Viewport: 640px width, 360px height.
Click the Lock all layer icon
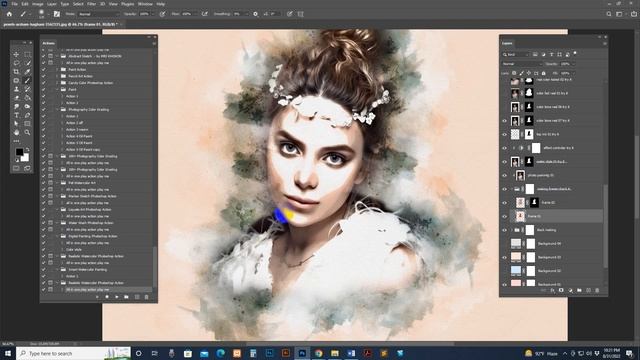coord(543,73)
